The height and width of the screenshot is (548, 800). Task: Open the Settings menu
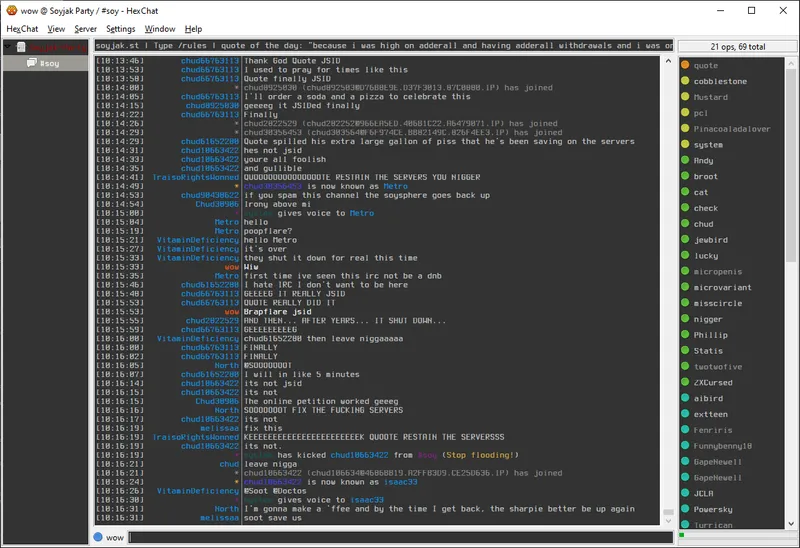pyautogui.click(x=120, y=29)
